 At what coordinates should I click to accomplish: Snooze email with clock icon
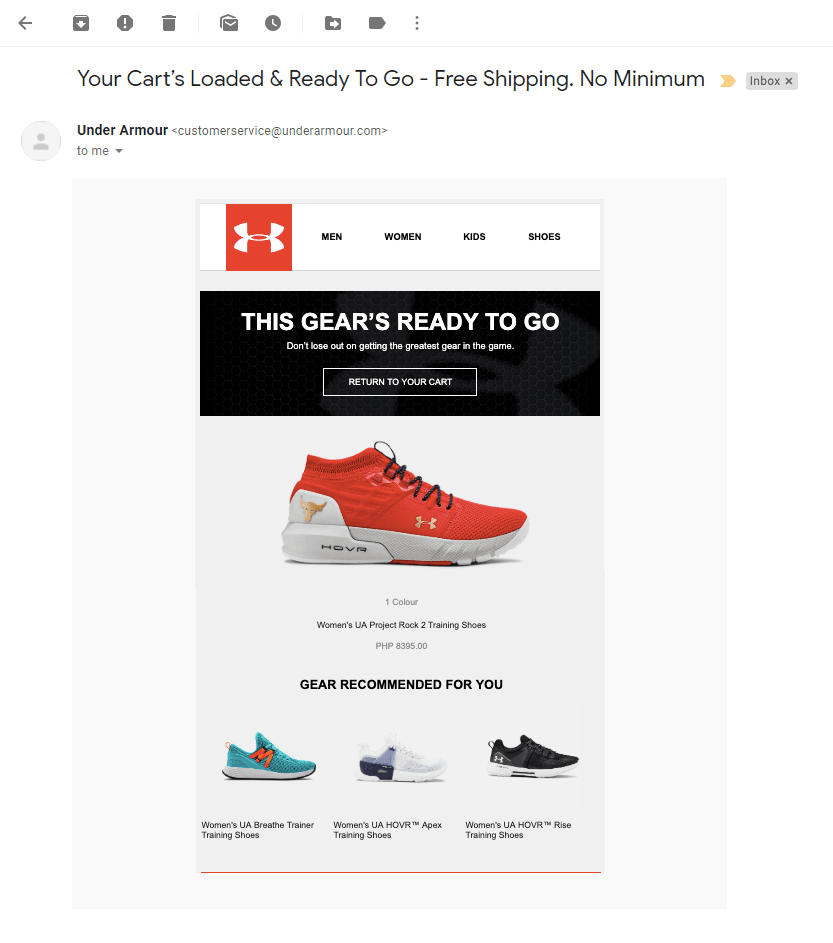273,23
